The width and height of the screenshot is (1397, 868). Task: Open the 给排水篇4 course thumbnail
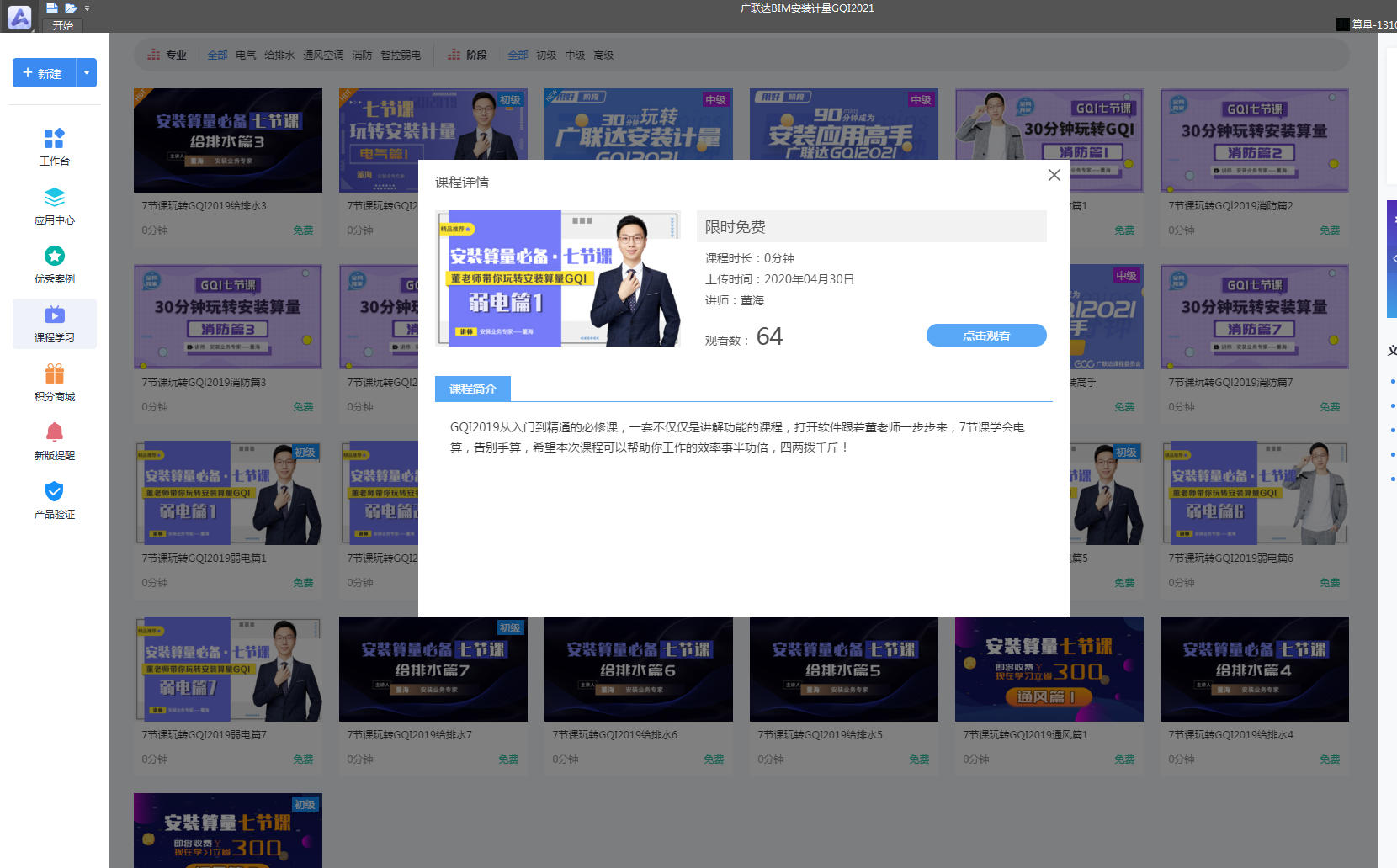click(1255, 670)
